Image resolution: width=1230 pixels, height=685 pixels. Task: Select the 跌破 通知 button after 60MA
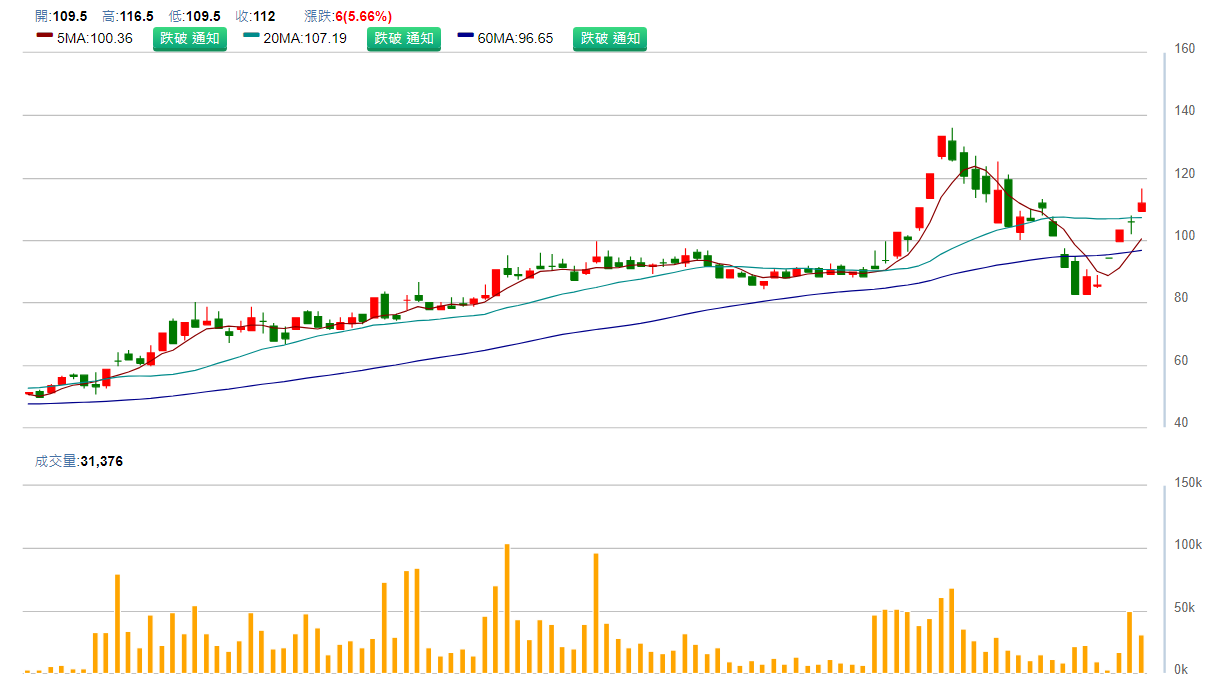point(609,38)
